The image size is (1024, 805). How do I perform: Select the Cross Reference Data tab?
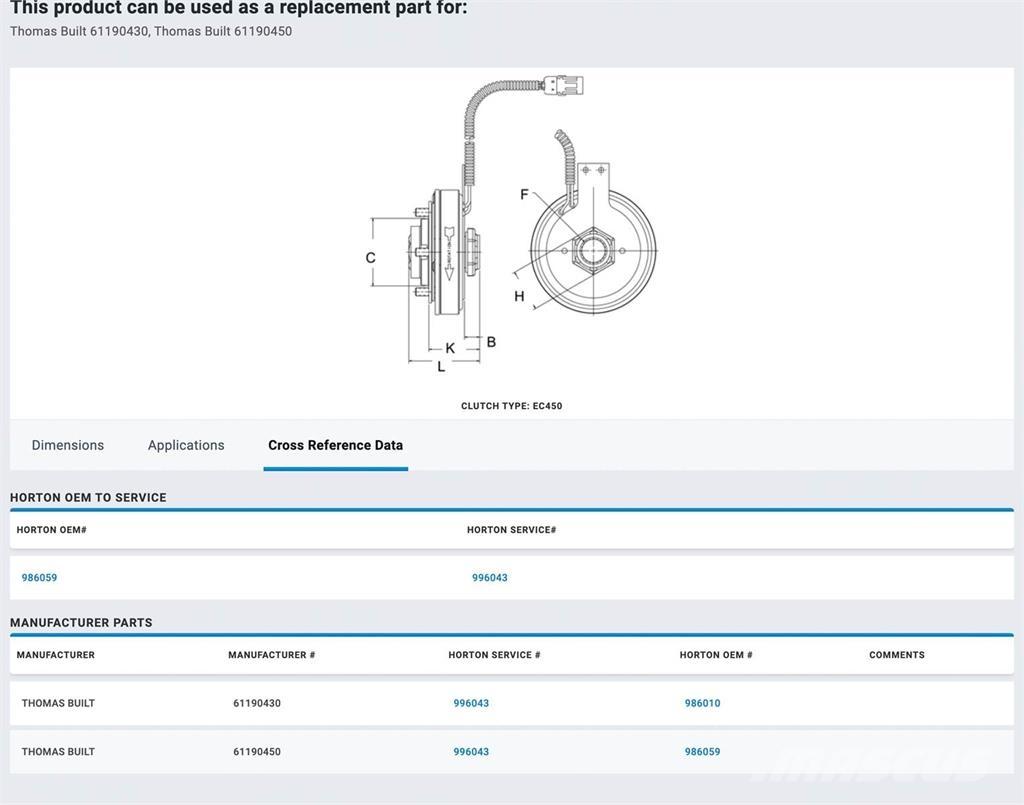(x=336, y=445)
